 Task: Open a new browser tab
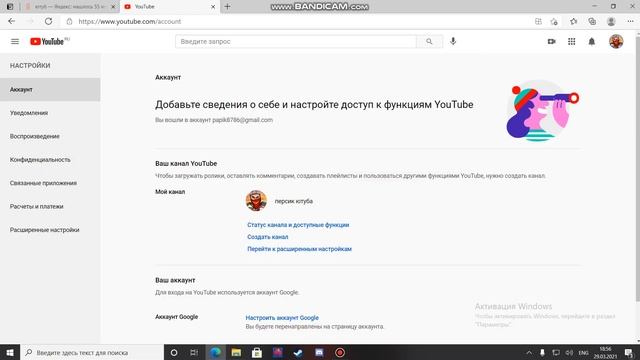coord(227,7)
